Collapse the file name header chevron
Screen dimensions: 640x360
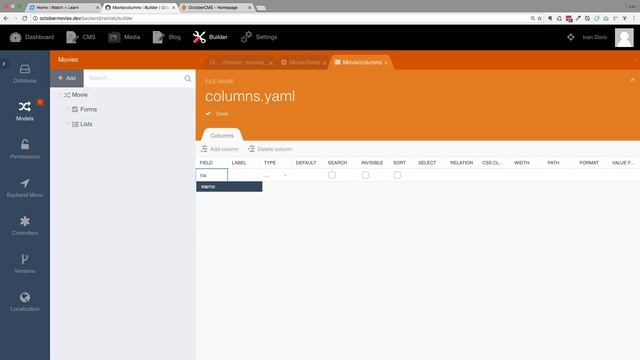(x=633, y=80)
